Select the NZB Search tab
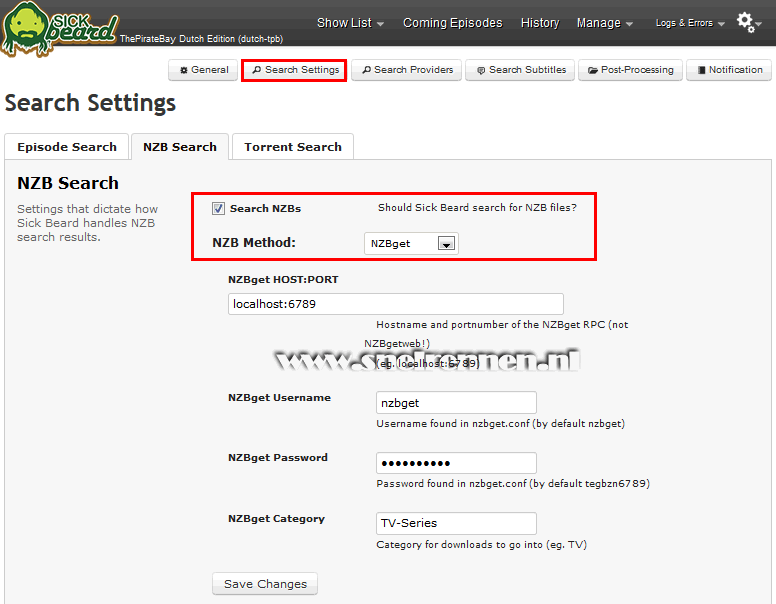 180,147
